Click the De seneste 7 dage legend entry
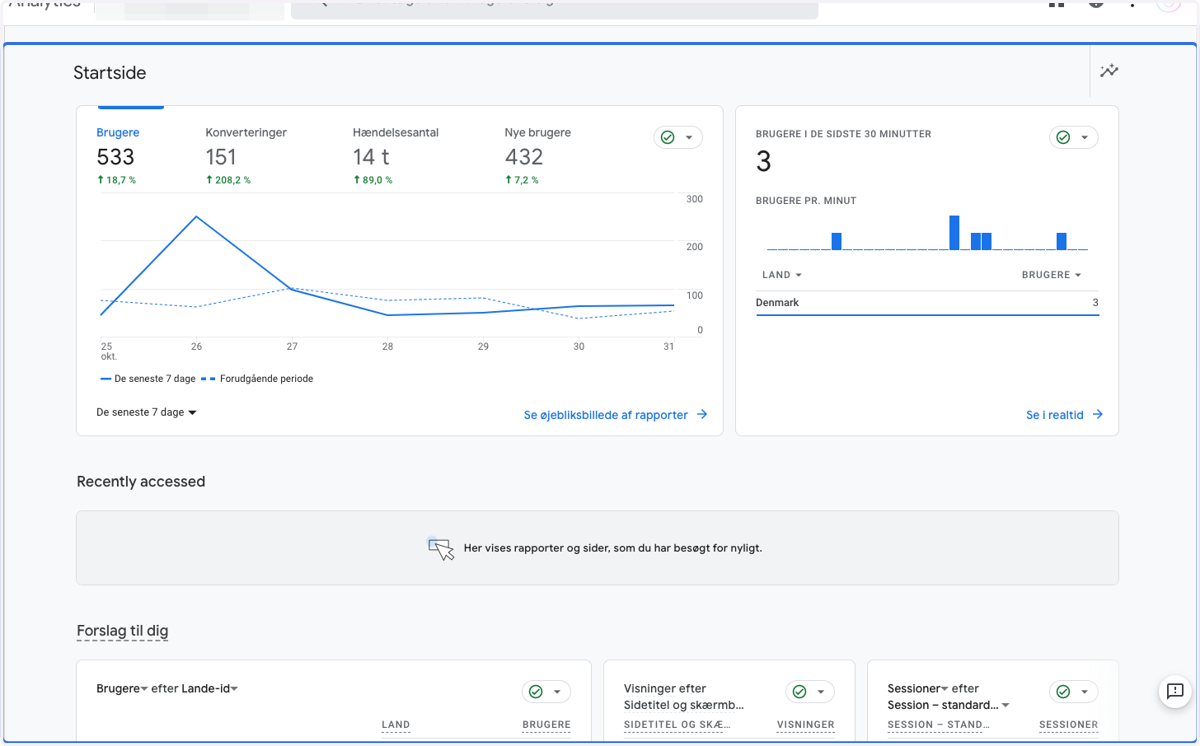 tap(148, 379)
